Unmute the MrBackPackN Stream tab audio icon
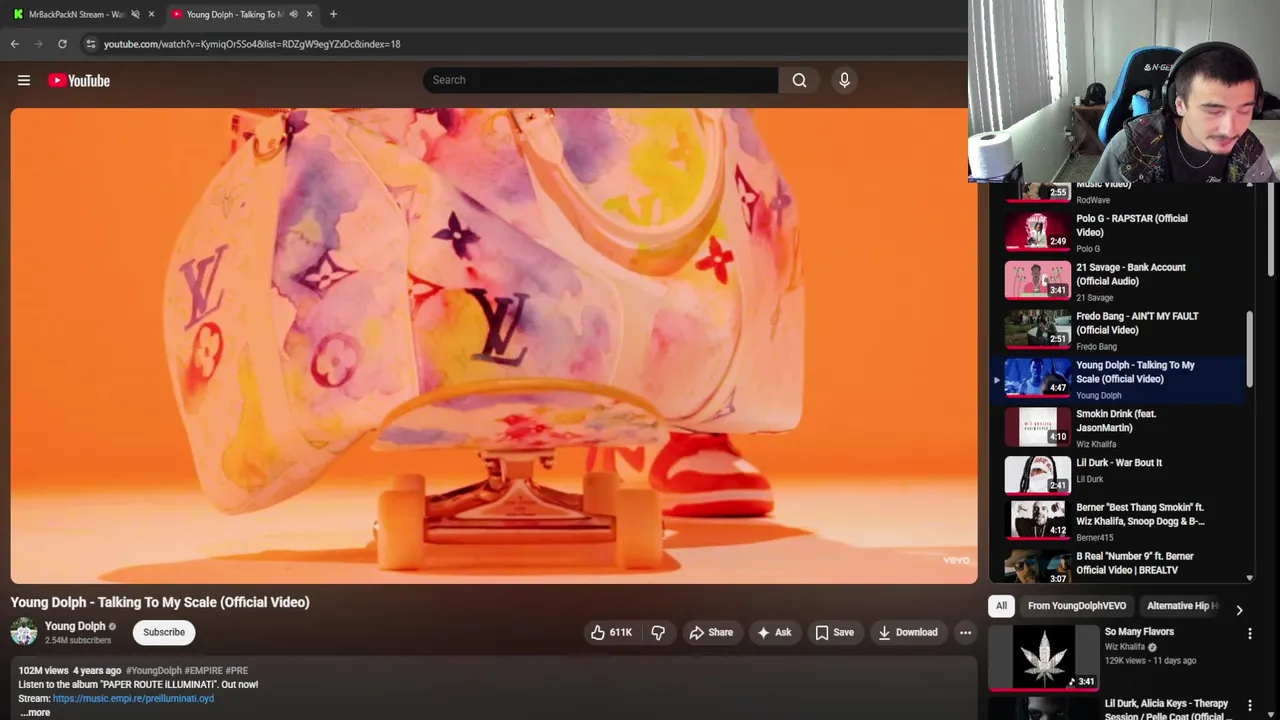The width and height of the screenshot is (1280, 720). (x=135, y=14)
